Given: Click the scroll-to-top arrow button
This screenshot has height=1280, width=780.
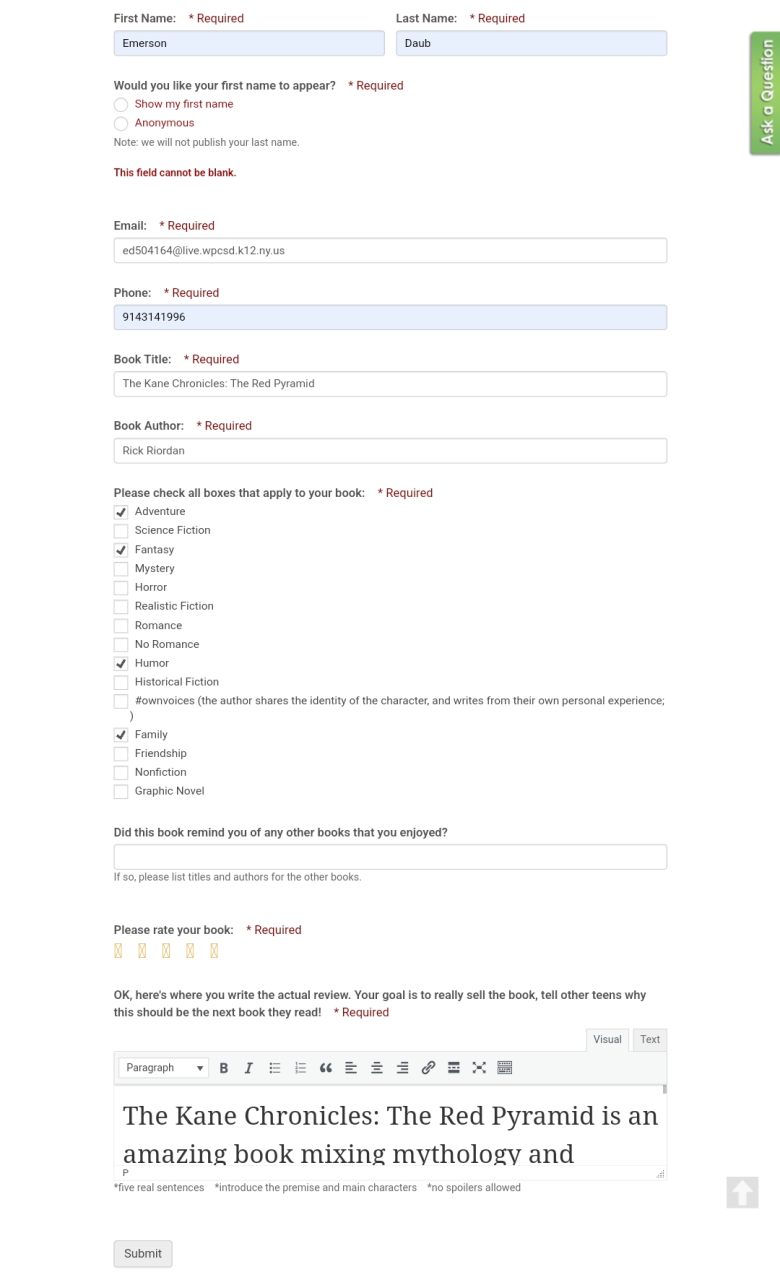Looking at the screenshot, I should (742, 1192).
